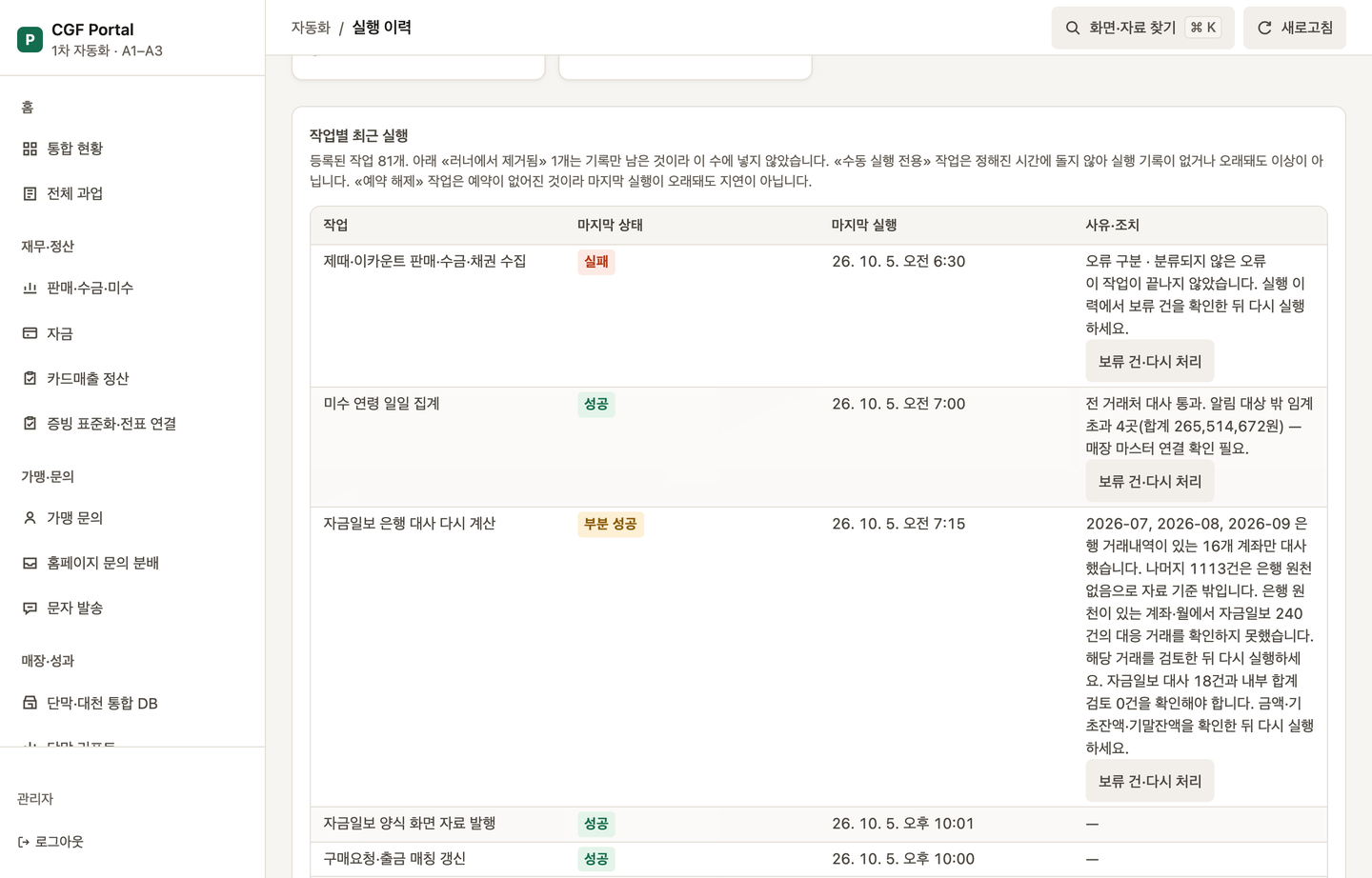Click the 부분 성공 status badge
1372x878 pixels.
611,525
